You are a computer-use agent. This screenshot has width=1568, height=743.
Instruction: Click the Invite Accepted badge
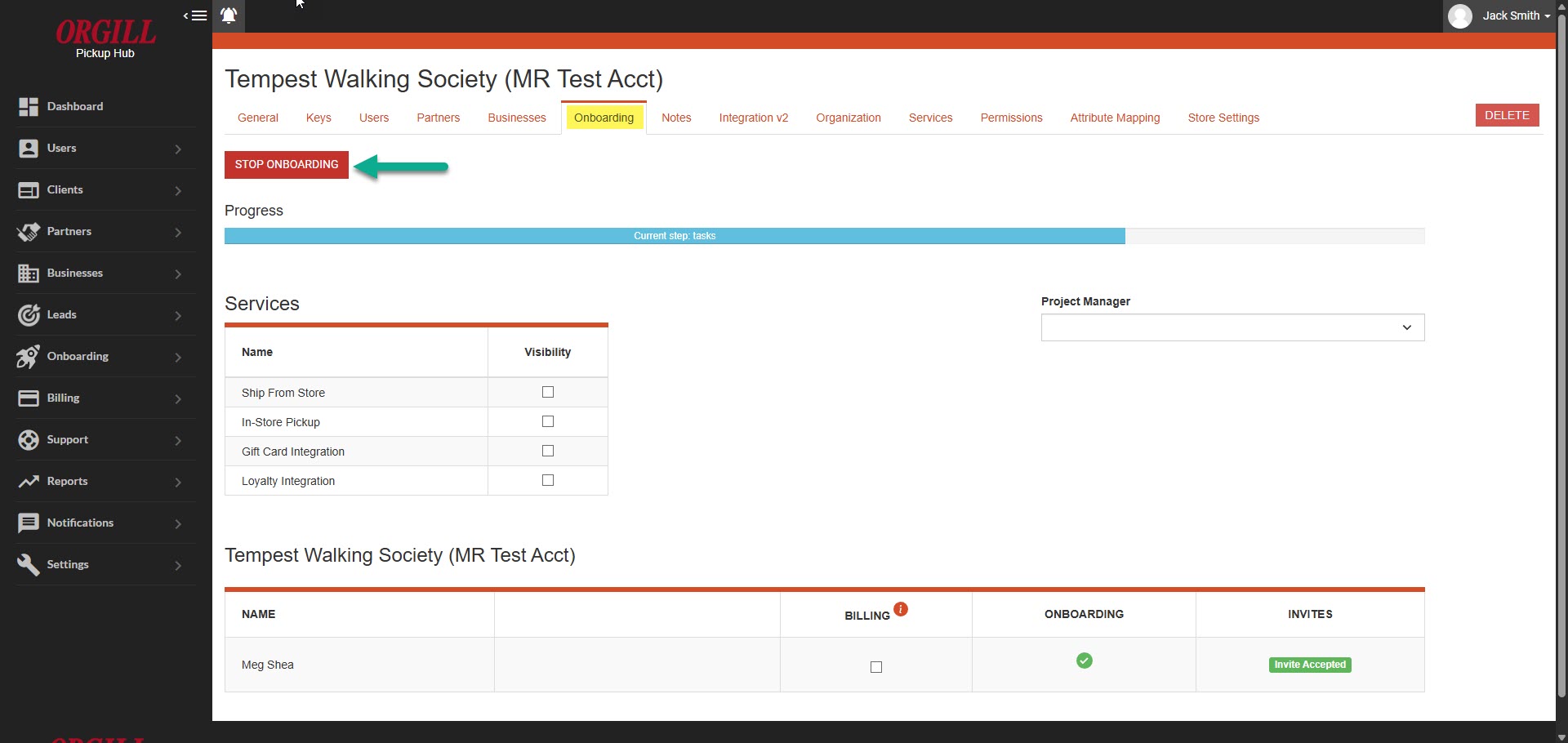click(x=1310, y=665)
